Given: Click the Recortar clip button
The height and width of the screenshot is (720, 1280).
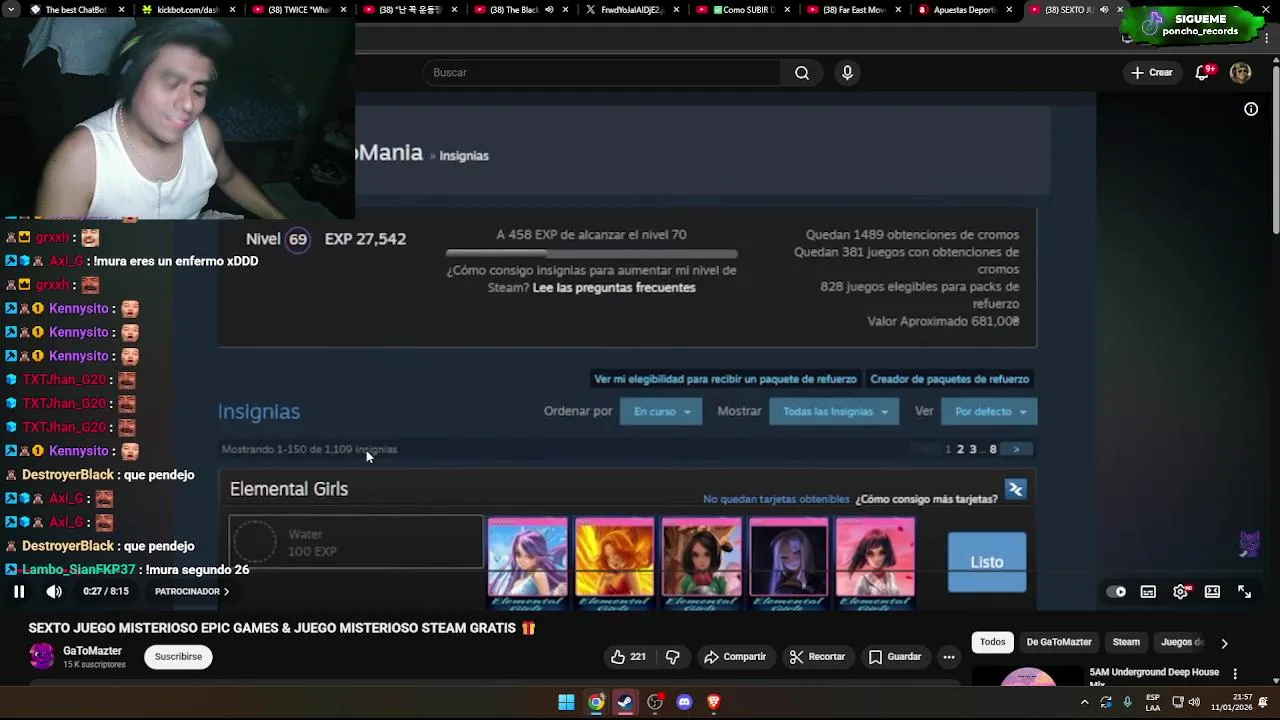Looking at the screenshot, I should (817, 657).
